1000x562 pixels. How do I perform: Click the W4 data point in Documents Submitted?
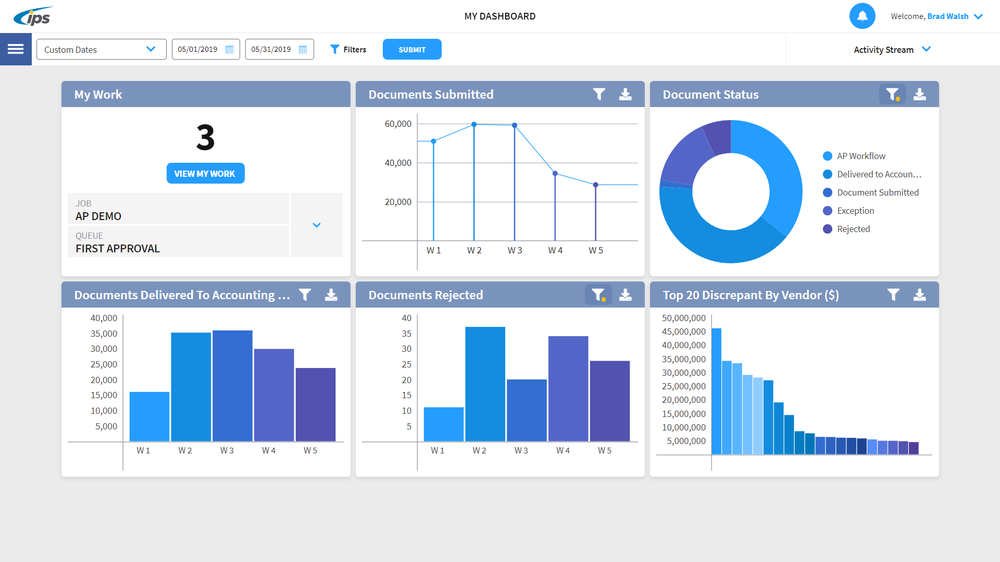tap(555, 174)
